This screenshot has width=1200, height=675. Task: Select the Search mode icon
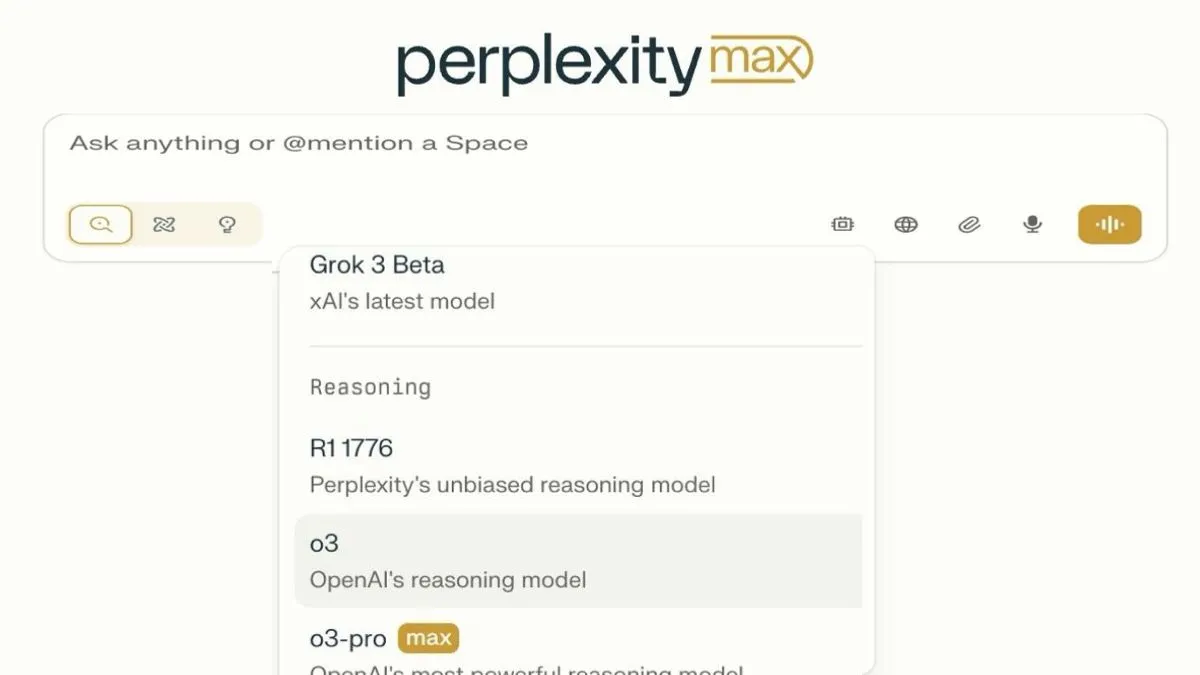tap(100, 224)
